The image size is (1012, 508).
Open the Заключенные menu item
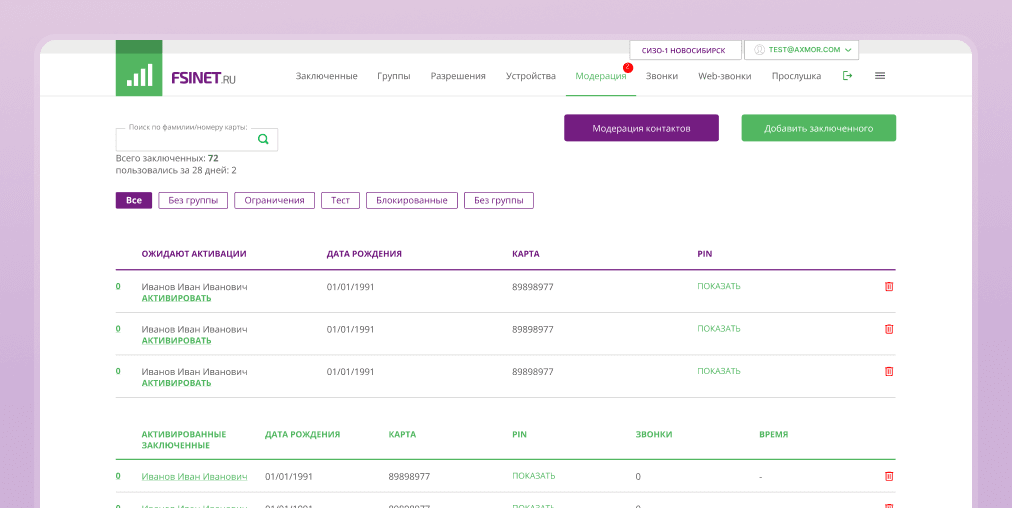326,76
